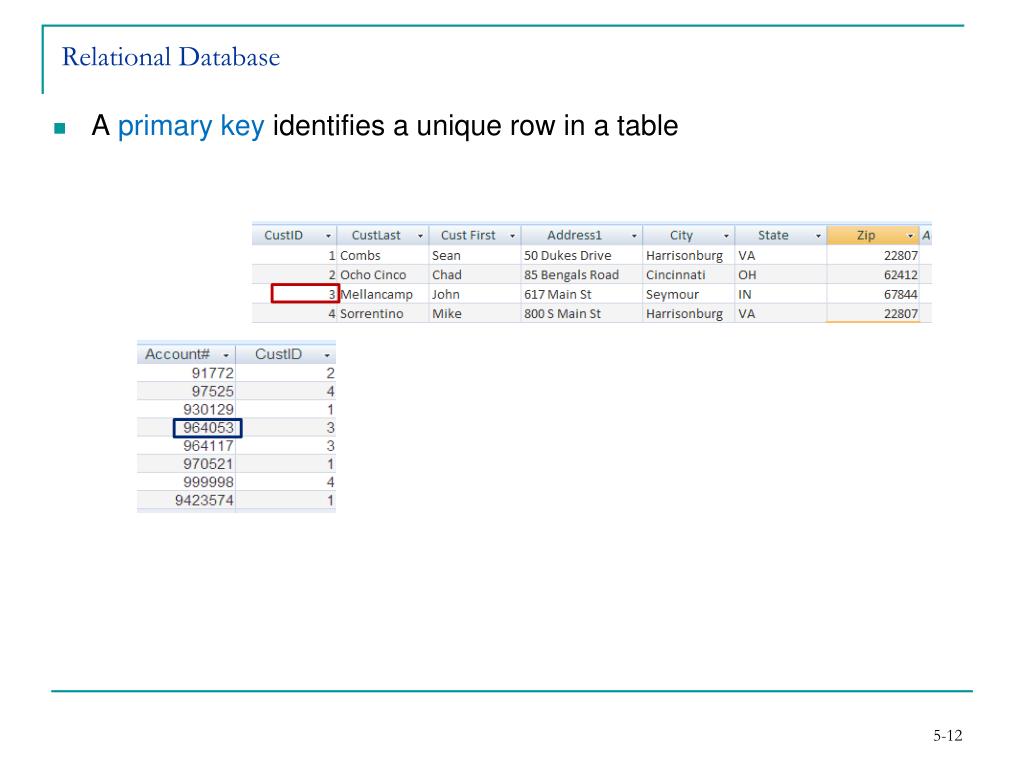This screenshot has width=1024, height=768.
Task: Open the CustID column dropdown in customer table
Action: point(328,236)
